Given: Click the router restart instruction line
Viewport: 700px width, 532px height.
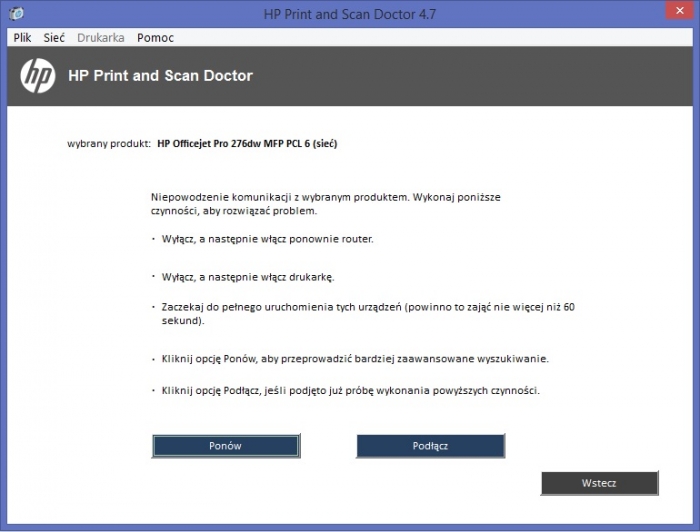Looking at the screenshot, I should 267,239.
